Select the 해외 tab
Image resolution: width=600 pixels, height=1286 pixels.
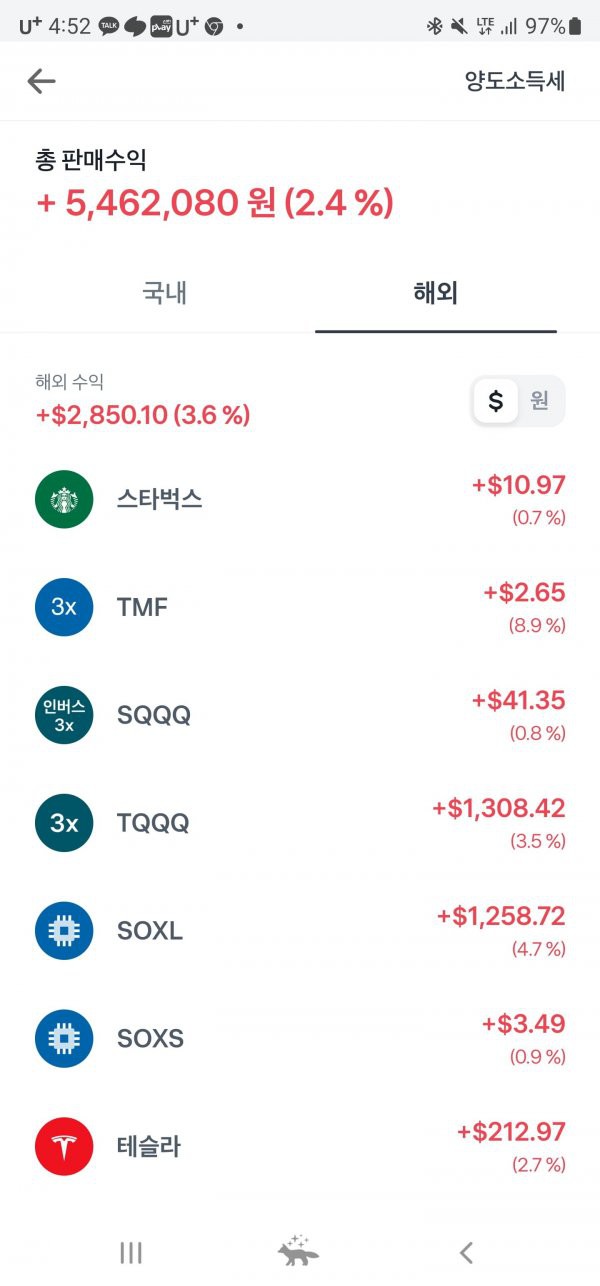point(435,293)
